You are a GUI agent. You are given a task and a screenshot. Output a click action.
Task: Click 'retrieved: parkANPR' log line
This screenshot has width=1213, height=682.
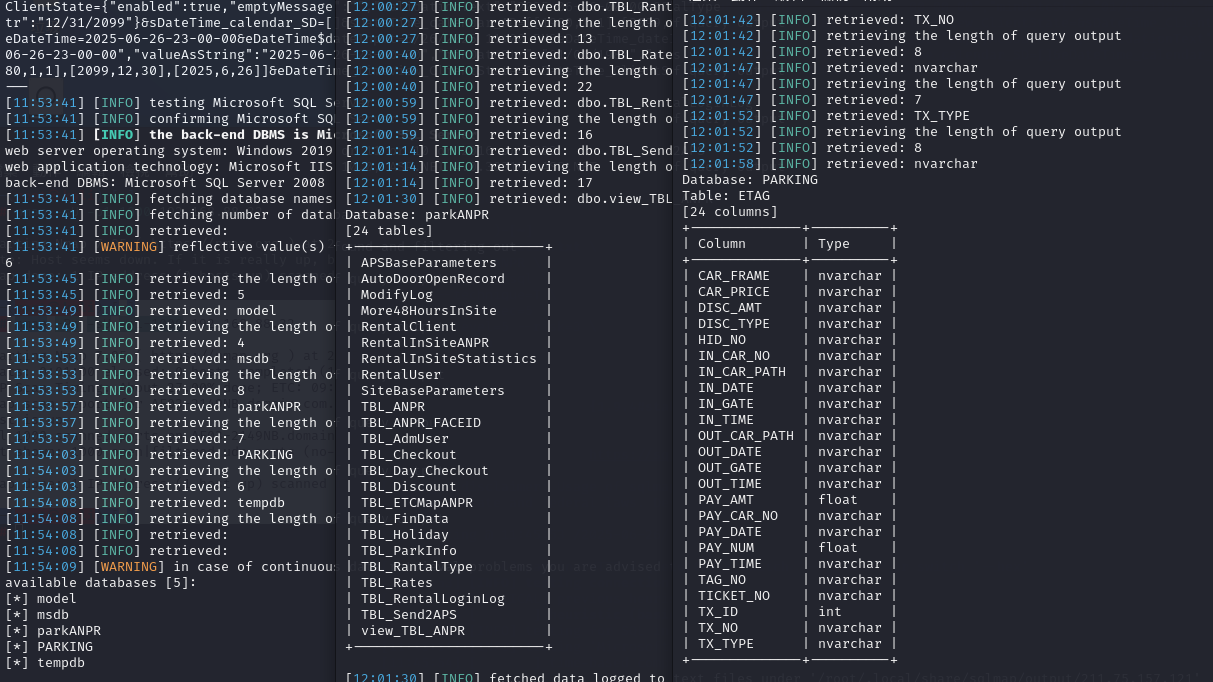[x=153, y=407]
